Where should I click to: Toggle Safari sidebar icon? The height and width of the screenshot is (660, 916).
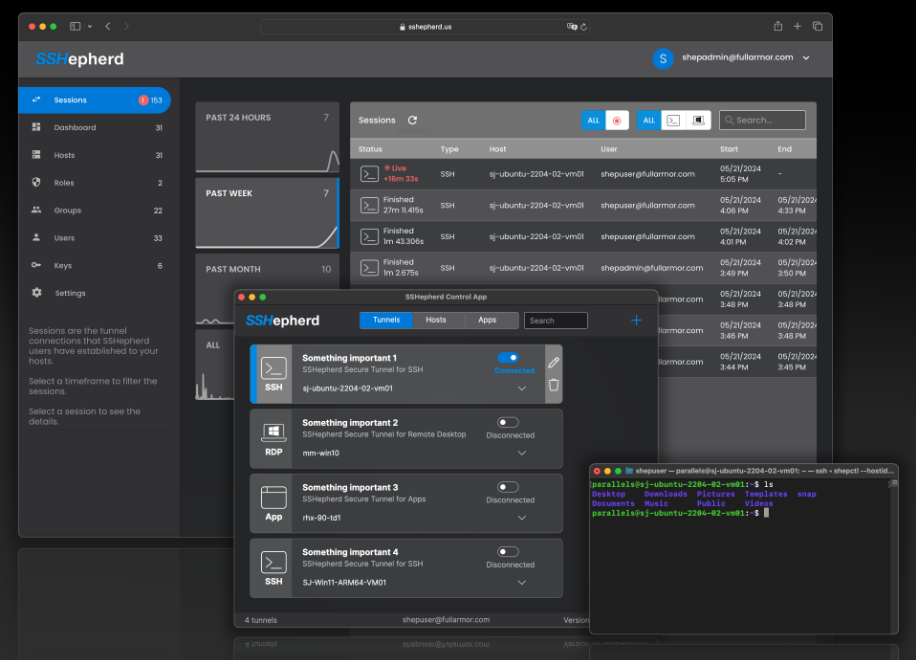(x=75, y=26)
